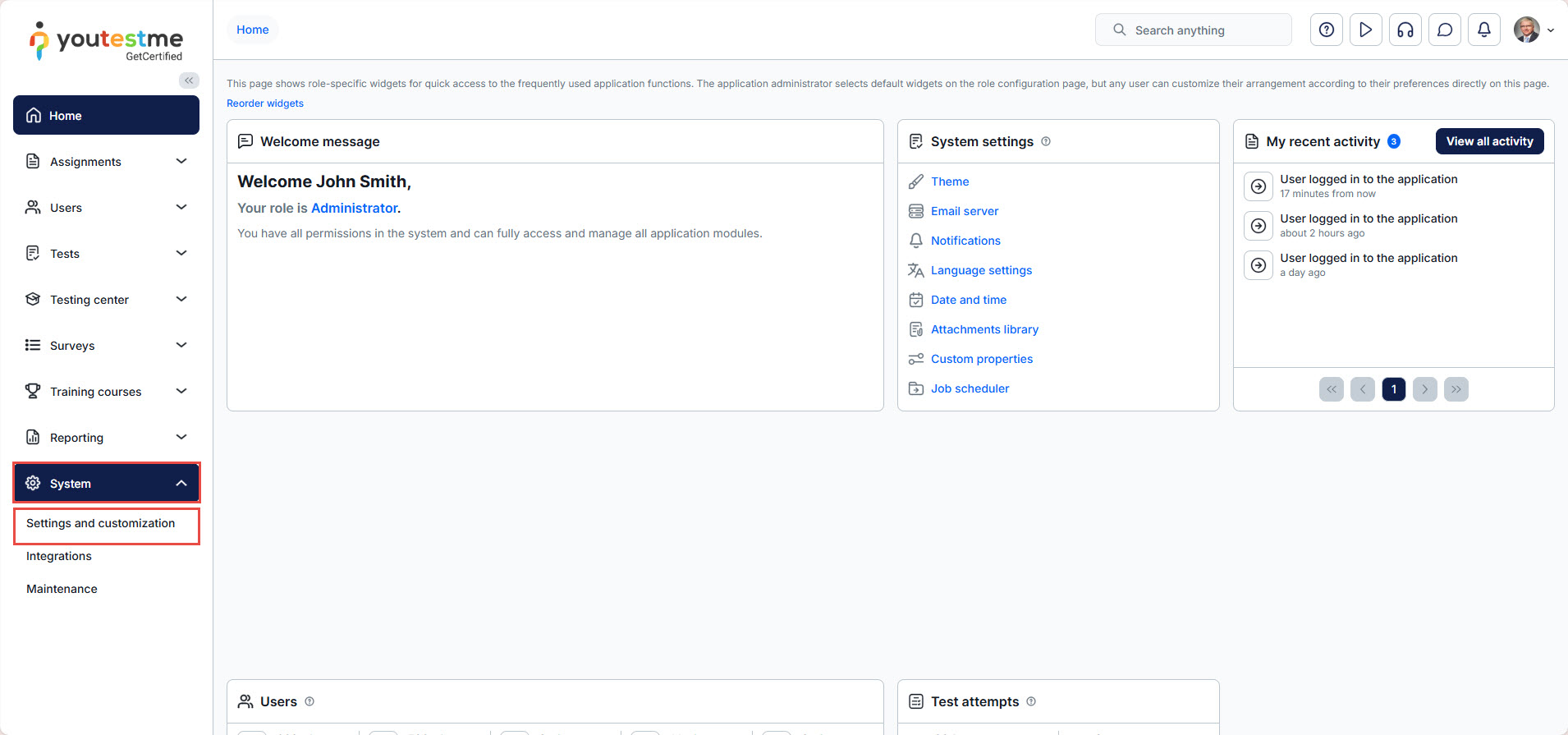Screen dimensions: 1568x735
Task: Open the chat messages icon
Action: tap(1444, 30)
